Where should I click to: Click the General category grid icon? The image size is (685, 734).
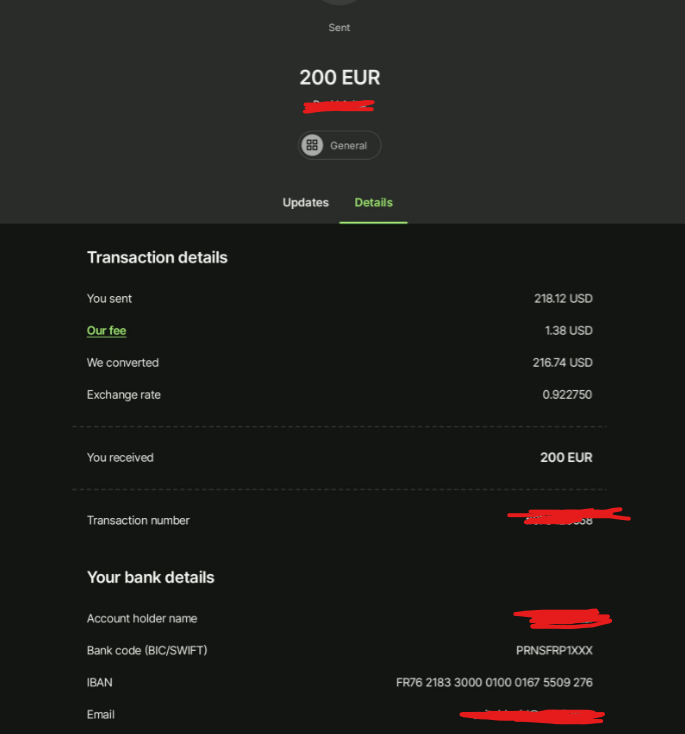tap(312, 145)
